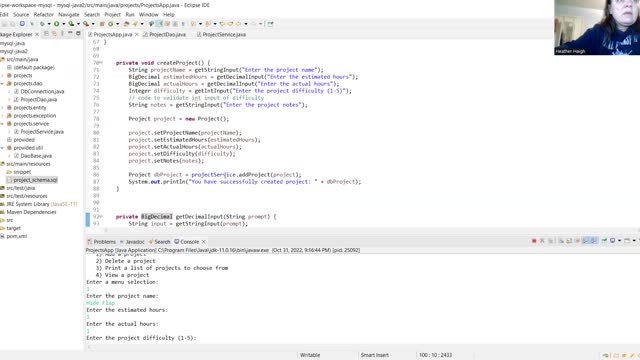
Task: Open the Problems view tab
Action: tap(102, 242)
